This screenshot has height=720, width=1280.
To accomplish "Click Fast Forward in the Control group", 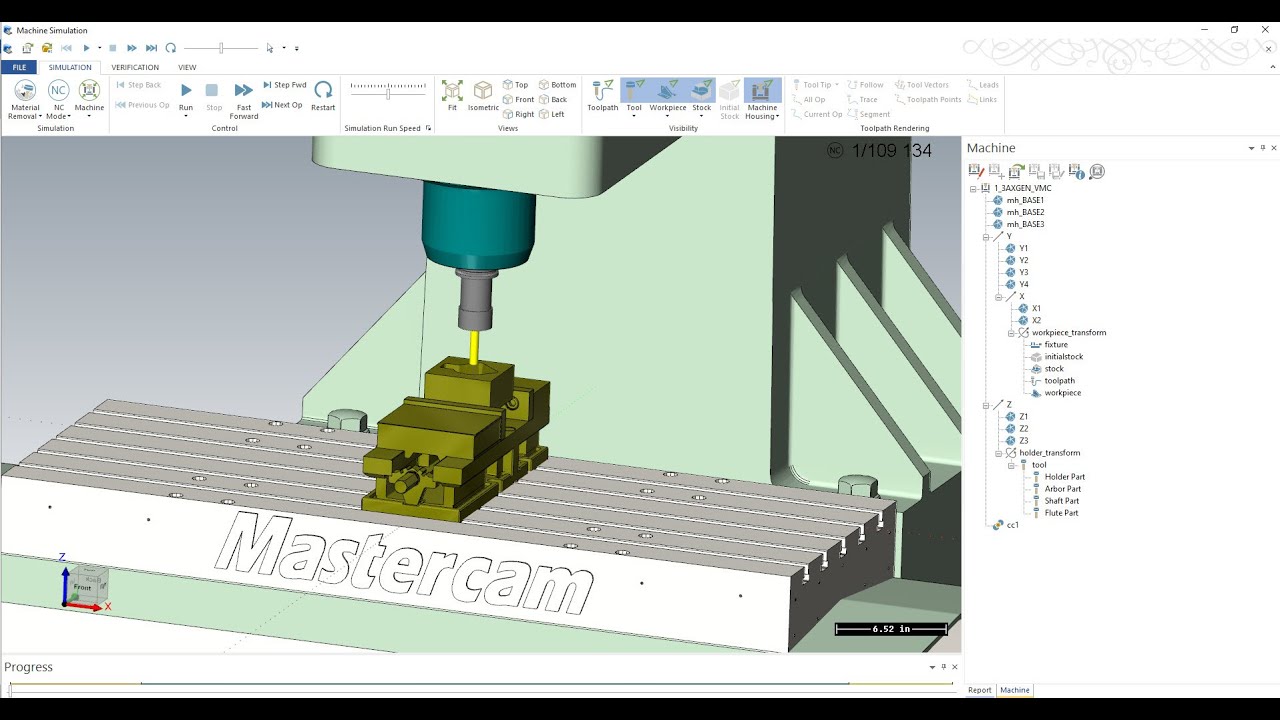I will click(x=243, y=97).
